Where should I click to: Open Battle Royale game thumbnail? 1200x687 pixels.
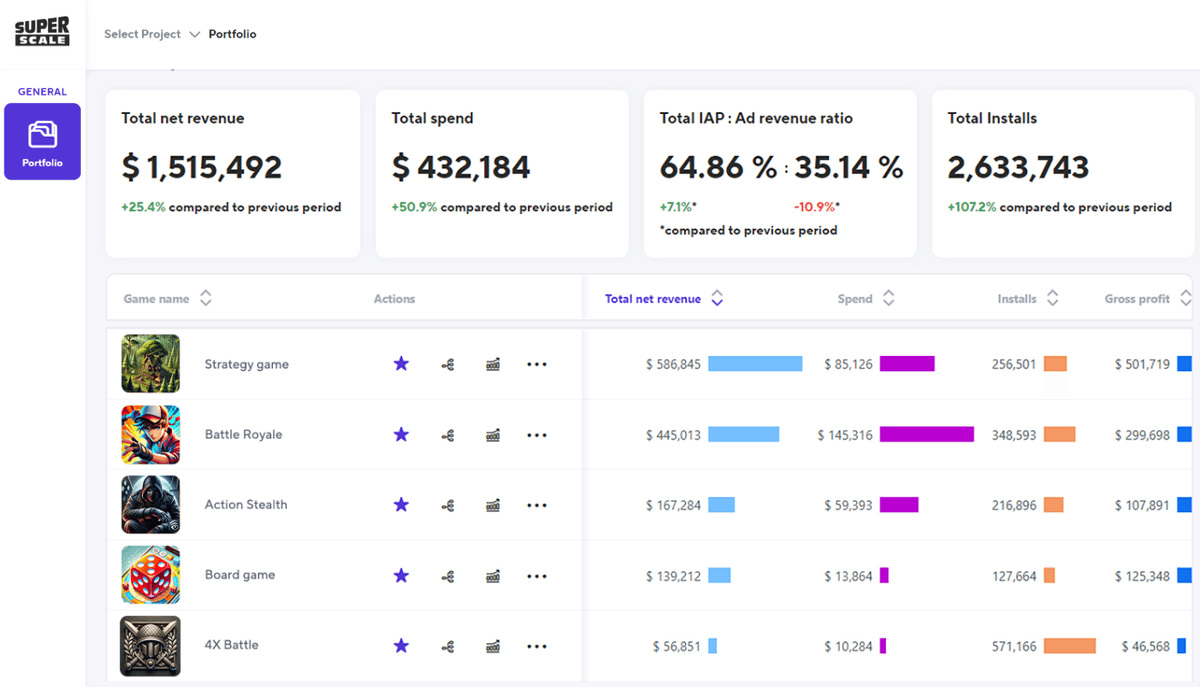(151, 434)
